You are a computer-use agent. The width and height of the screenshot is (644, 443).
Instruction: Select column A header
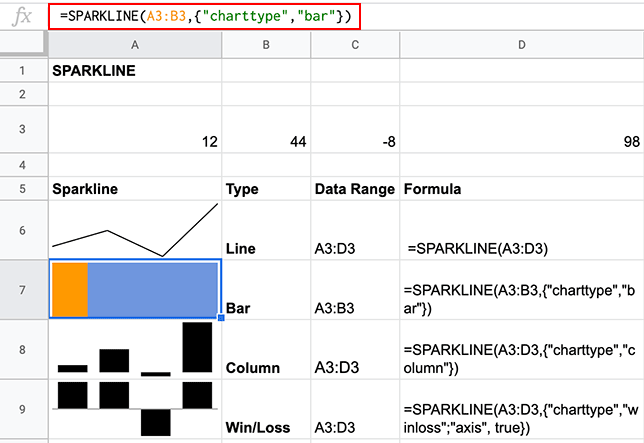[135, 45]
